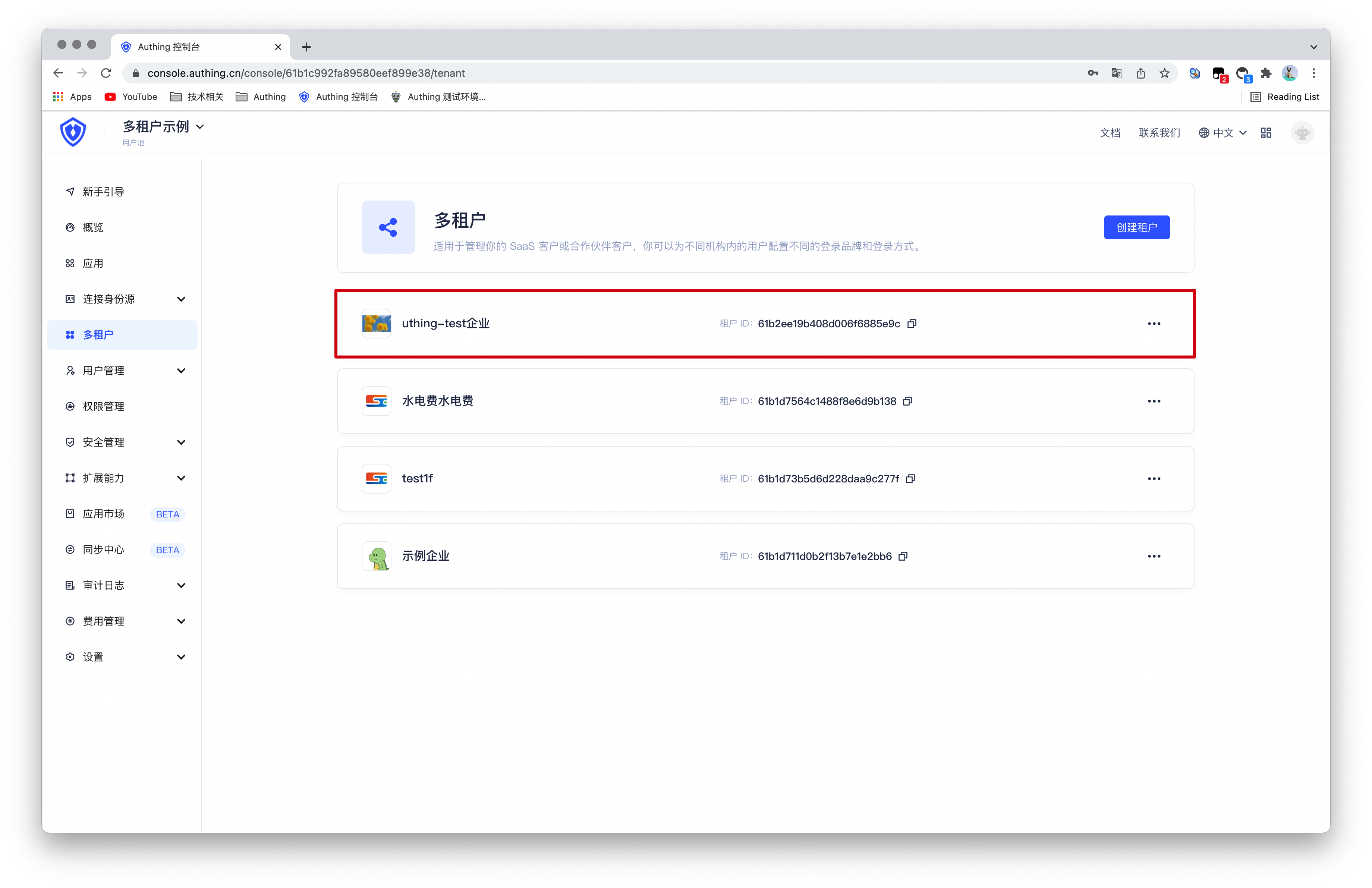Open the 技术相关 bookmarks folder
The width and height of the screenshot is (1372, 888).
[x=196, y=97]
